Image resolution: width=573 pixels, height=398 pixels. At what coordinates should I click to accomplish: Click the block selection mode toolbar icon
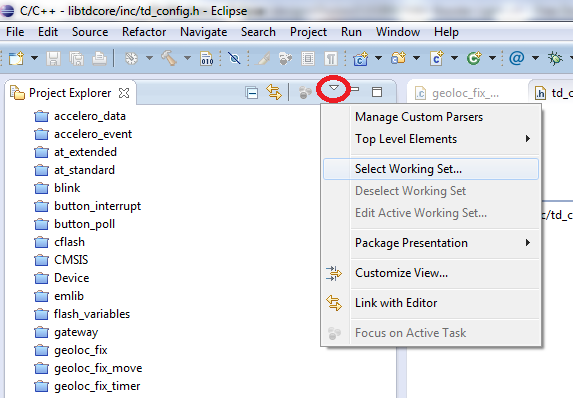point(308,58)
